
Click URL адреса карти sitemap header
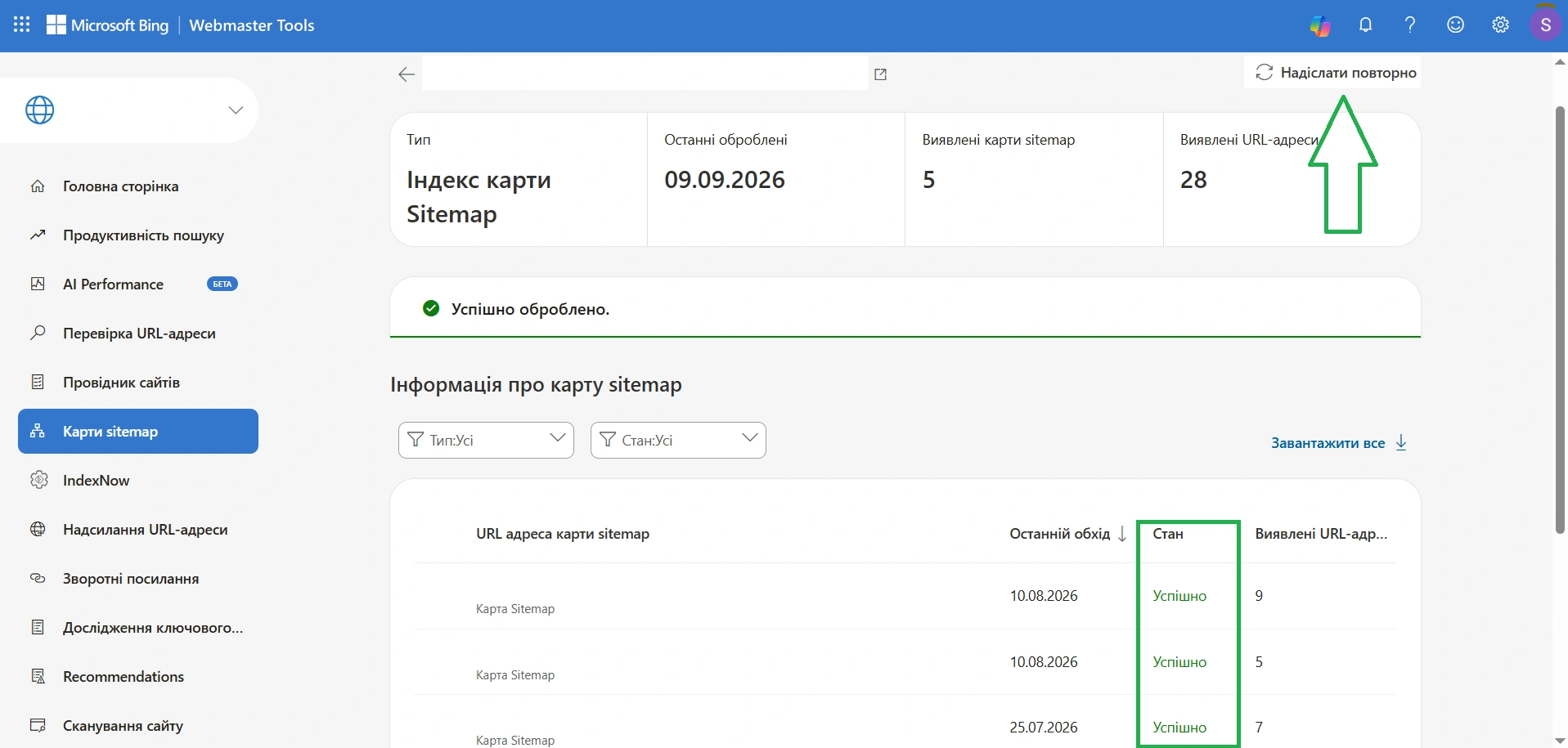point(563,534)
